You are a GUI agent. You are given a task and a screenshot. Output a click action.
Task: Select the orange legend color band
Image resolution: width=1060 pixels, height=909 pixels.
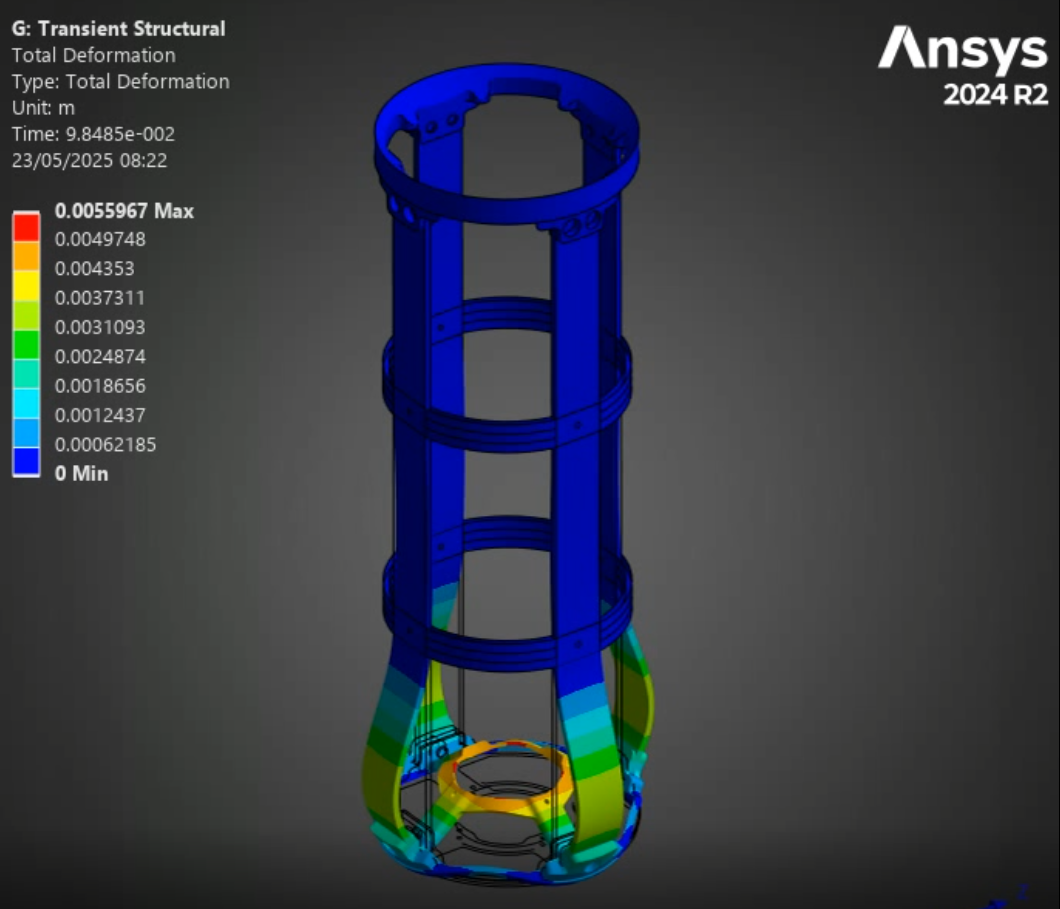point(26,255)
